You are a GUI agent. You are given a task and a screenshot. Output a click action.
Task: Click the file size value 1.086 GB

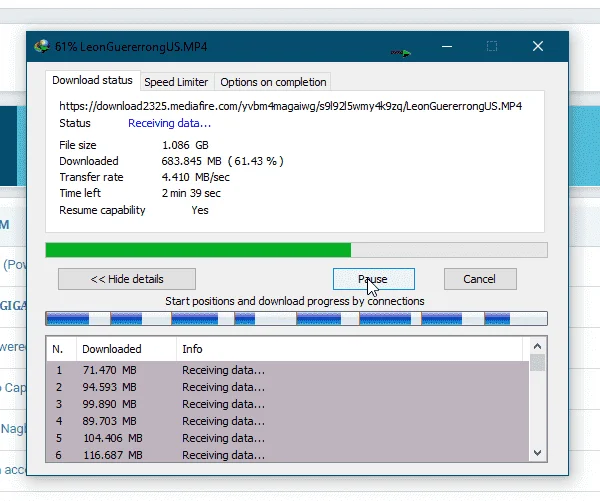pyautogui.click(x=185, y=145)
